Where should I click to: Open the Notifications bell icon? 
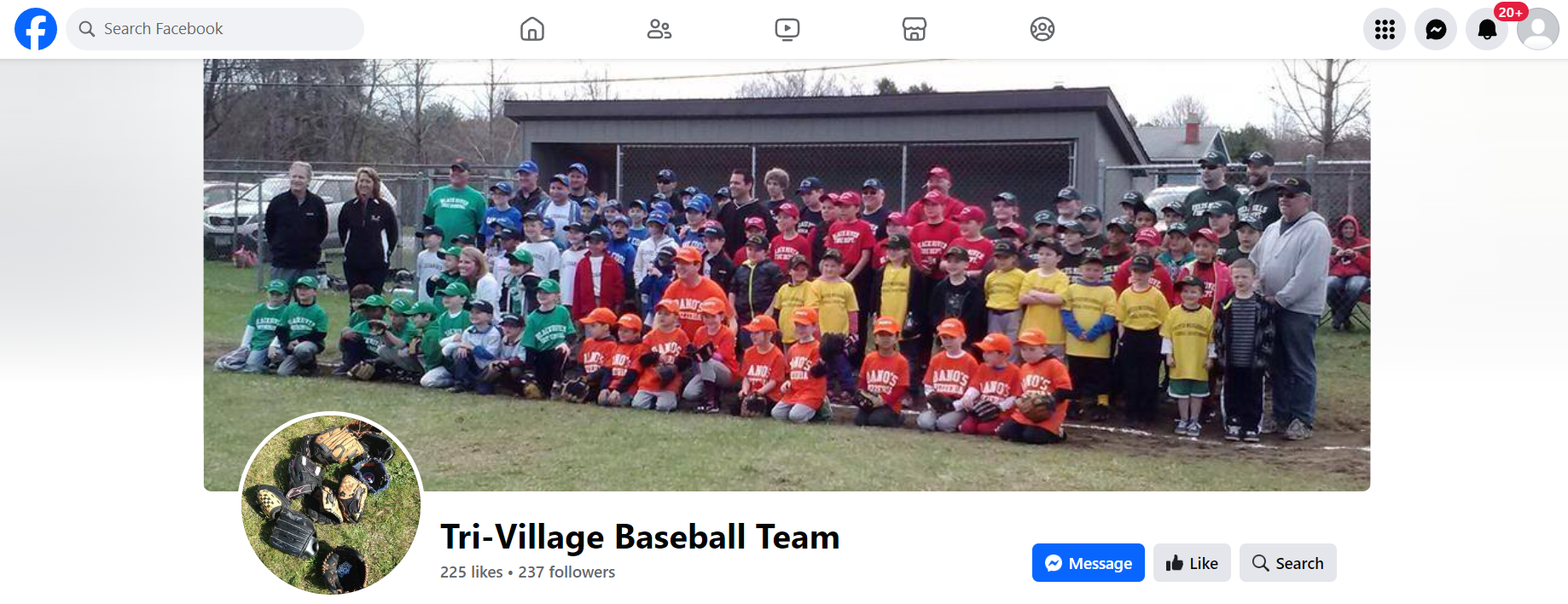tap(1487, 29)
